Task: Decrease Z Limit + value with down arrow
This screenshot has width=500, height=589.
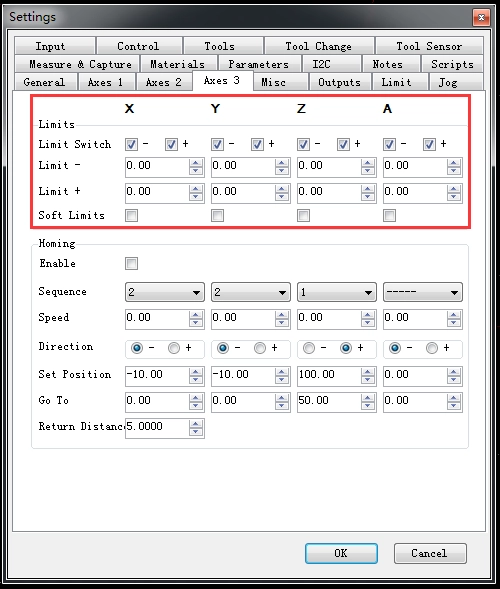Action: 368,196
